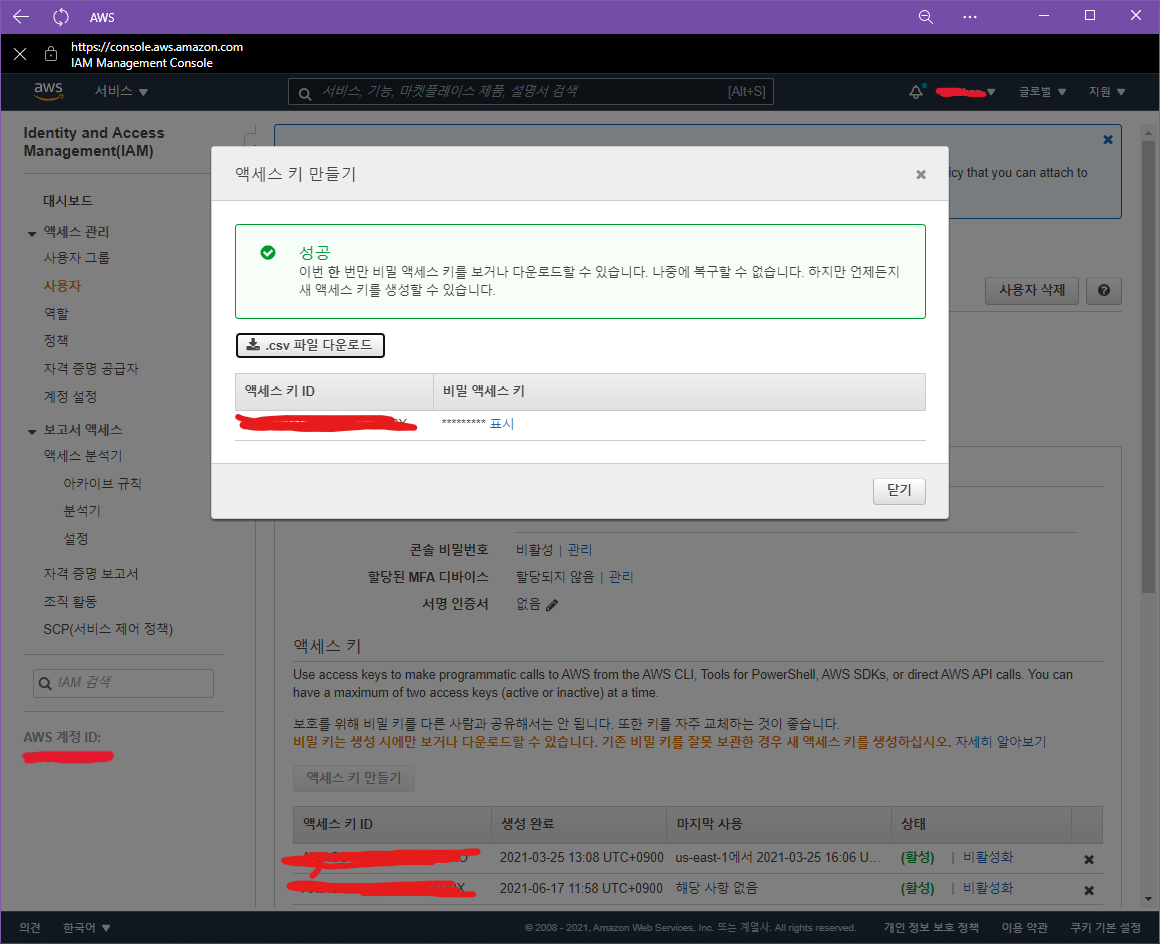Viewport: 1160px width, 944px height.
Task: Open 액세스 분석기 in the sidebar
Action: [83, 456]
